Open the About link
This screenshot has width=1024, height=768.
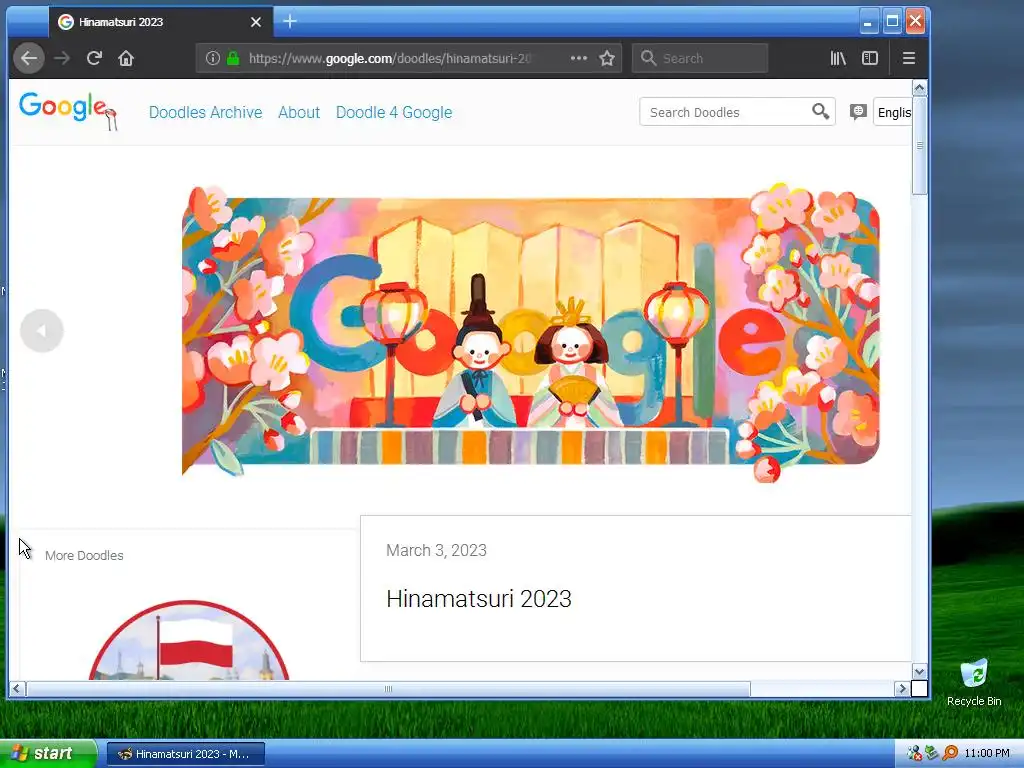point(299,112)
